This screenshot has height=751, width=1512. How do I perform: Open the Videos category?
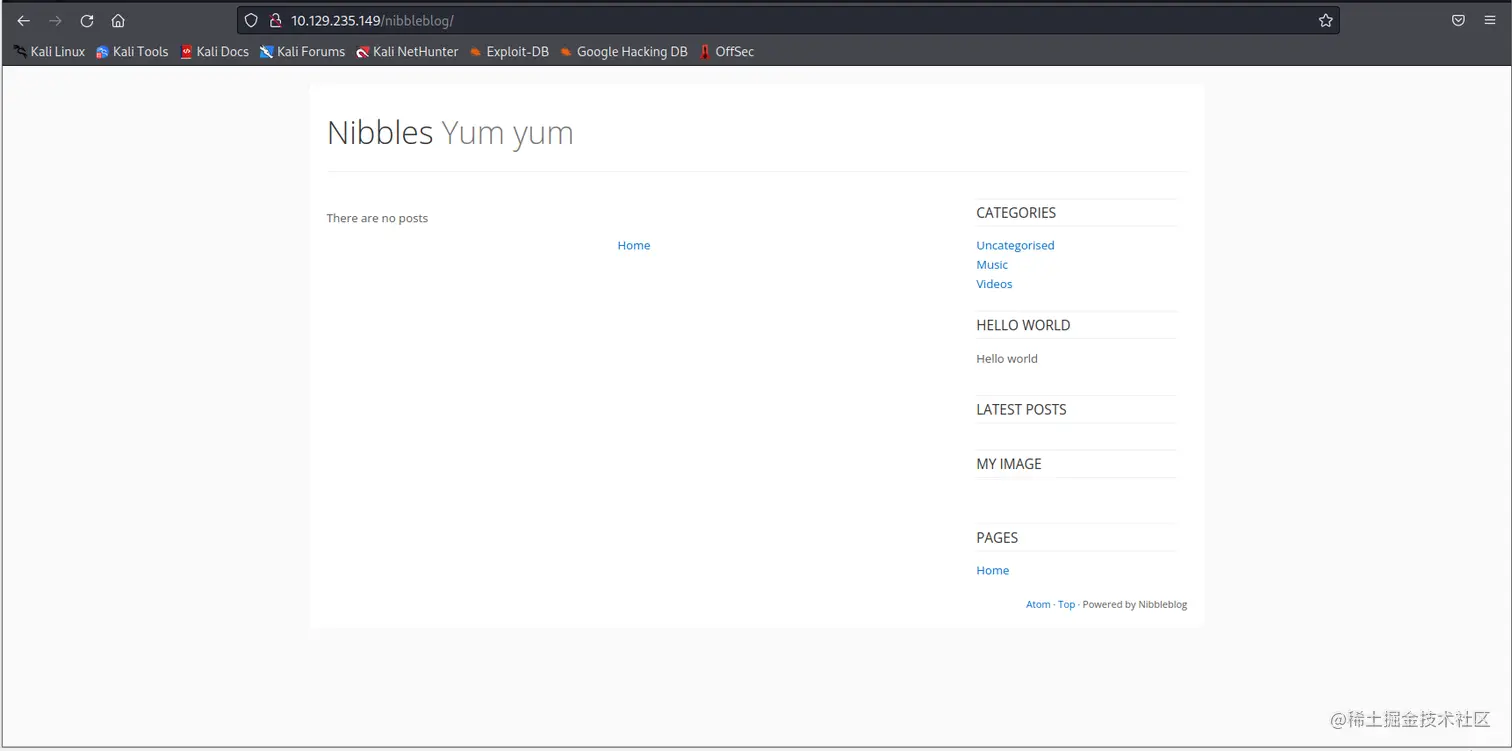point(994,284)
